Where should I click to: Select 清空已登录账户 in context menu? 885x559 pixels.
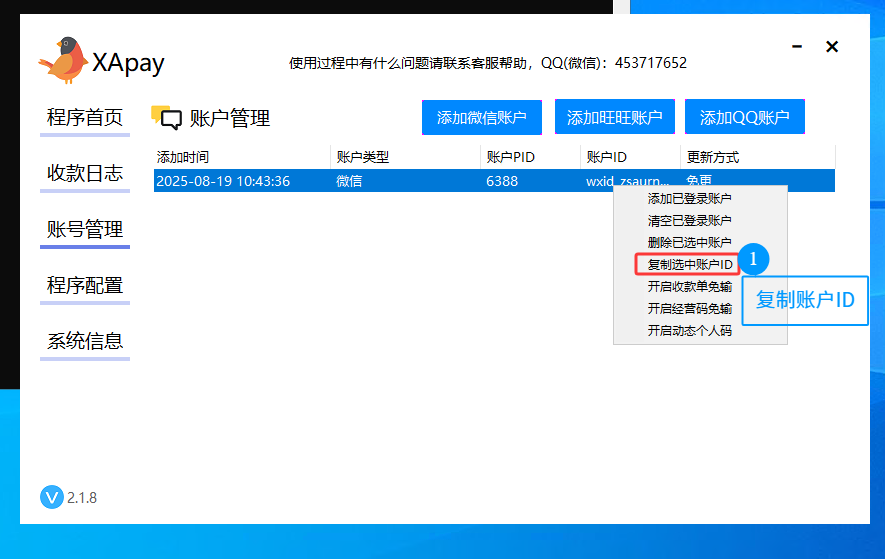[x=689, y=221]
